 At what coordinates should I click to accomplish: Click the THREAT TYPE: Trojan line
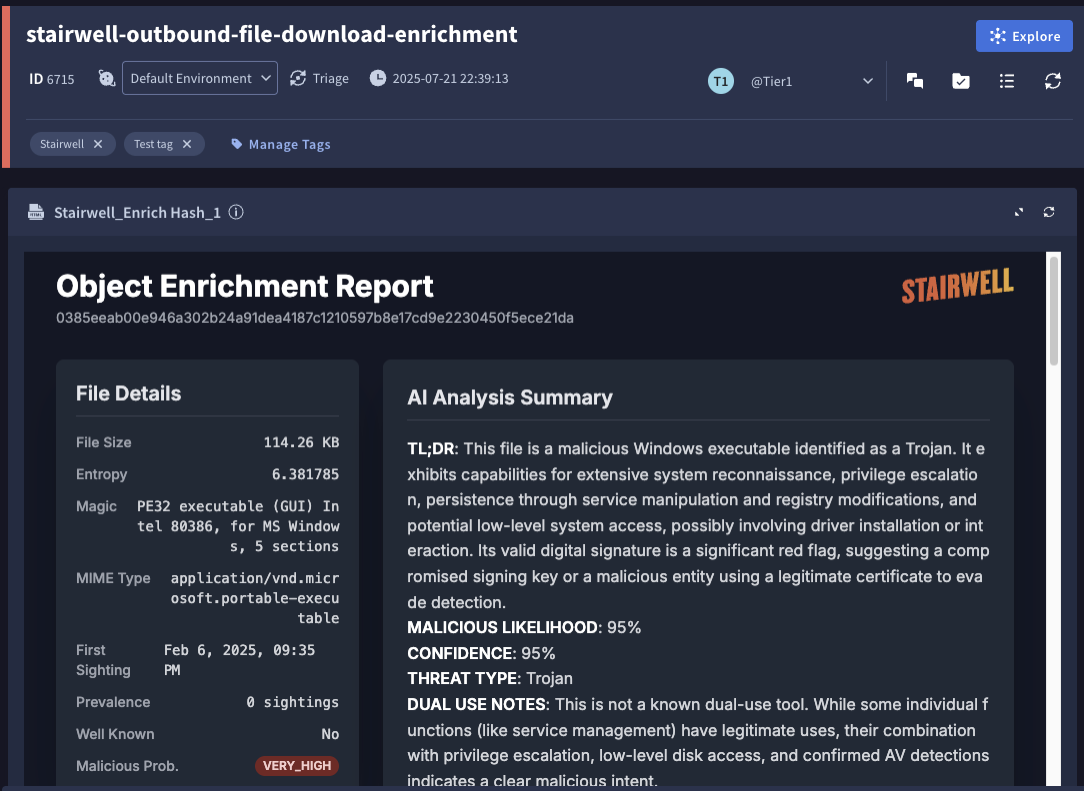[x=490, y=678]
